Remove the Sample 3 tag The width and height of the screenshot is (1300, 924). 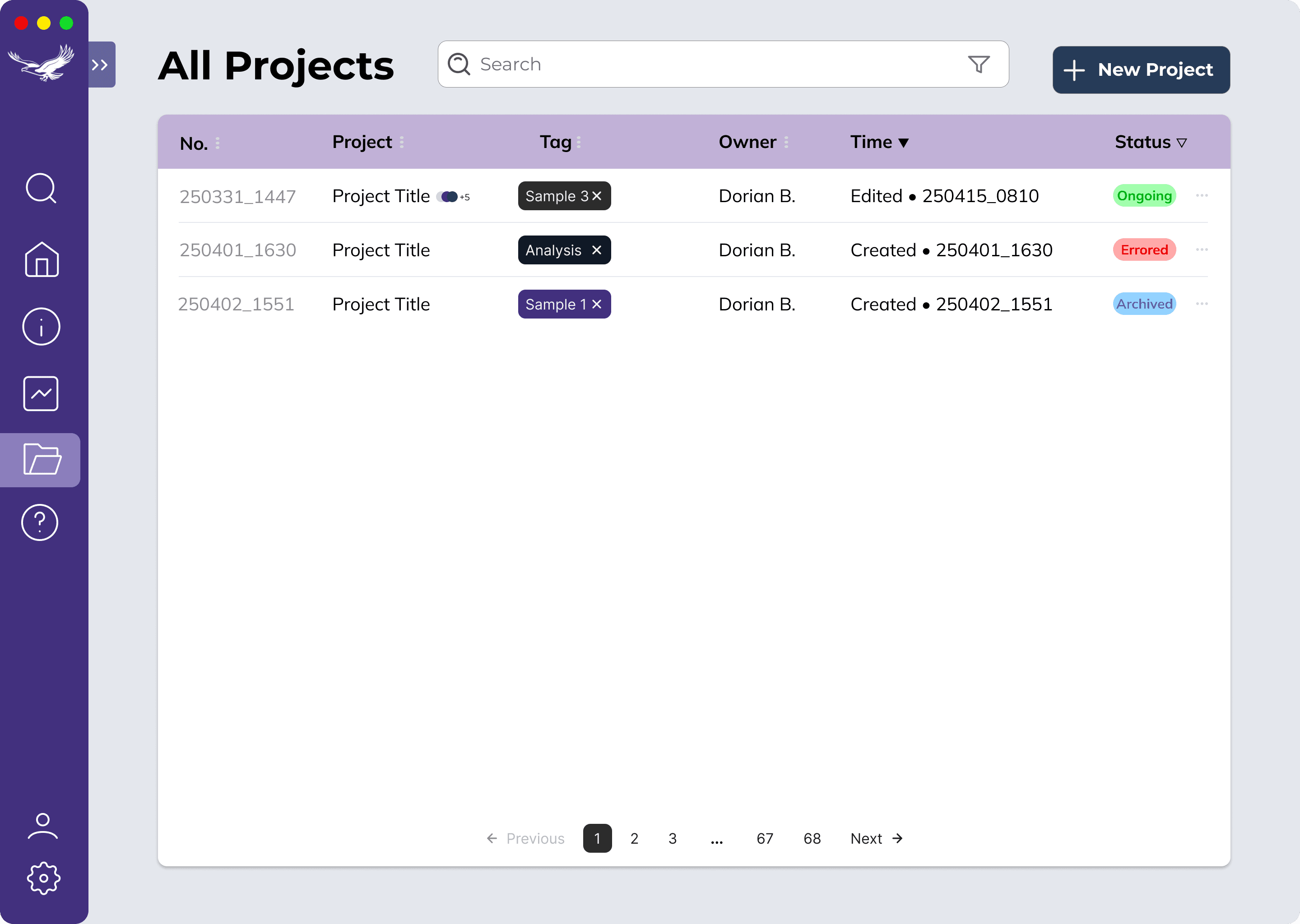click(x=596, y=196)
